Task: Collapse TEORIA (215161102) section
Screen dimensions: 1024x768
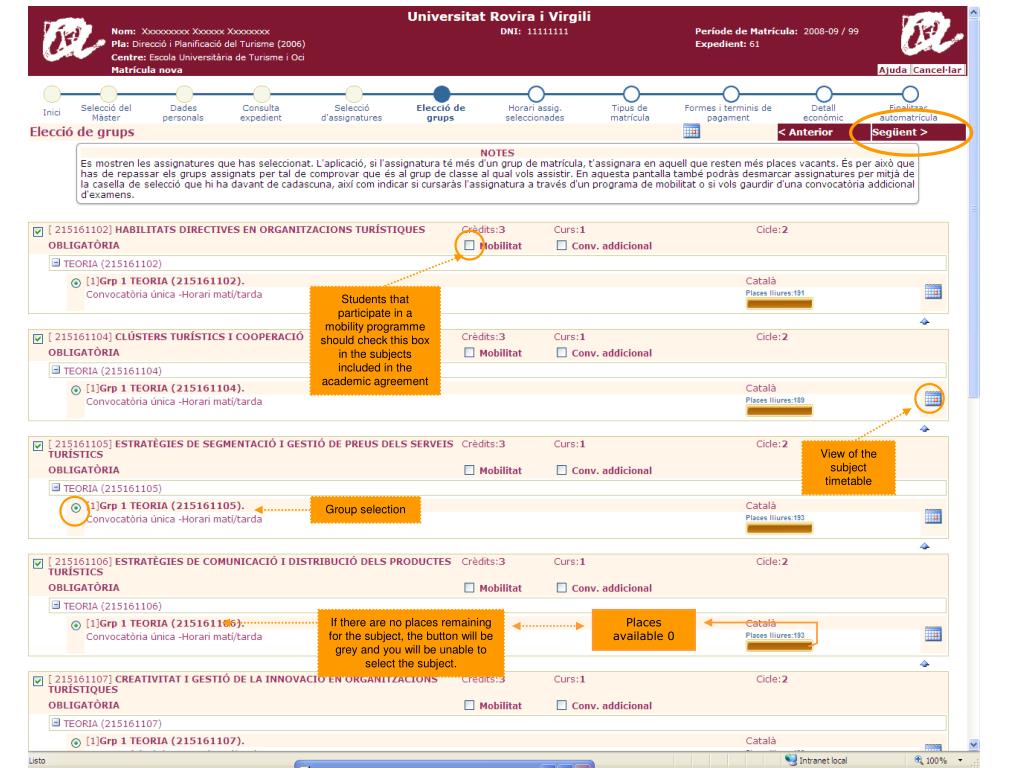Action: [x=56, y=263]
